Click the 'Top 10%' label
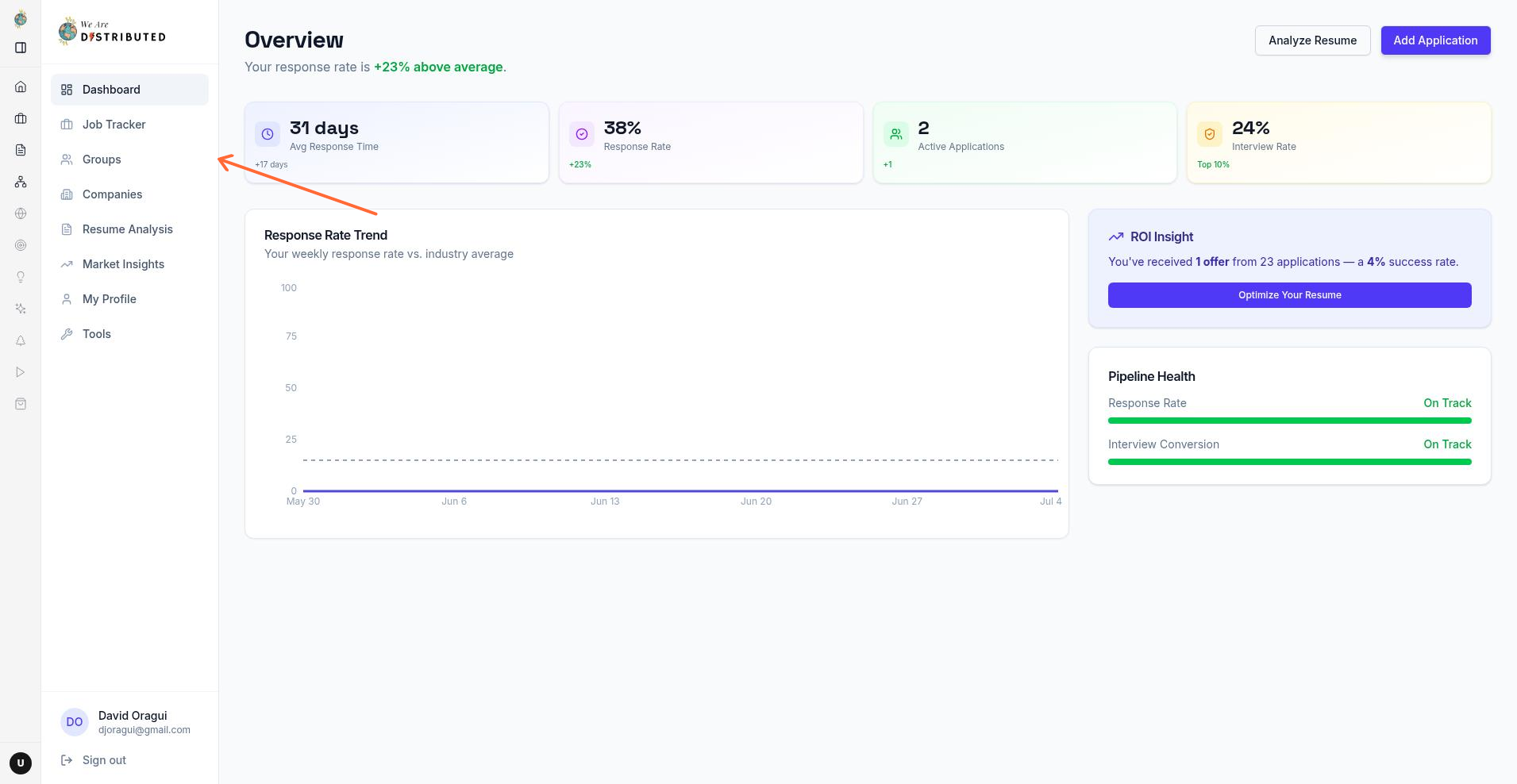The image size is (1517, 784). pos(1213,164)
